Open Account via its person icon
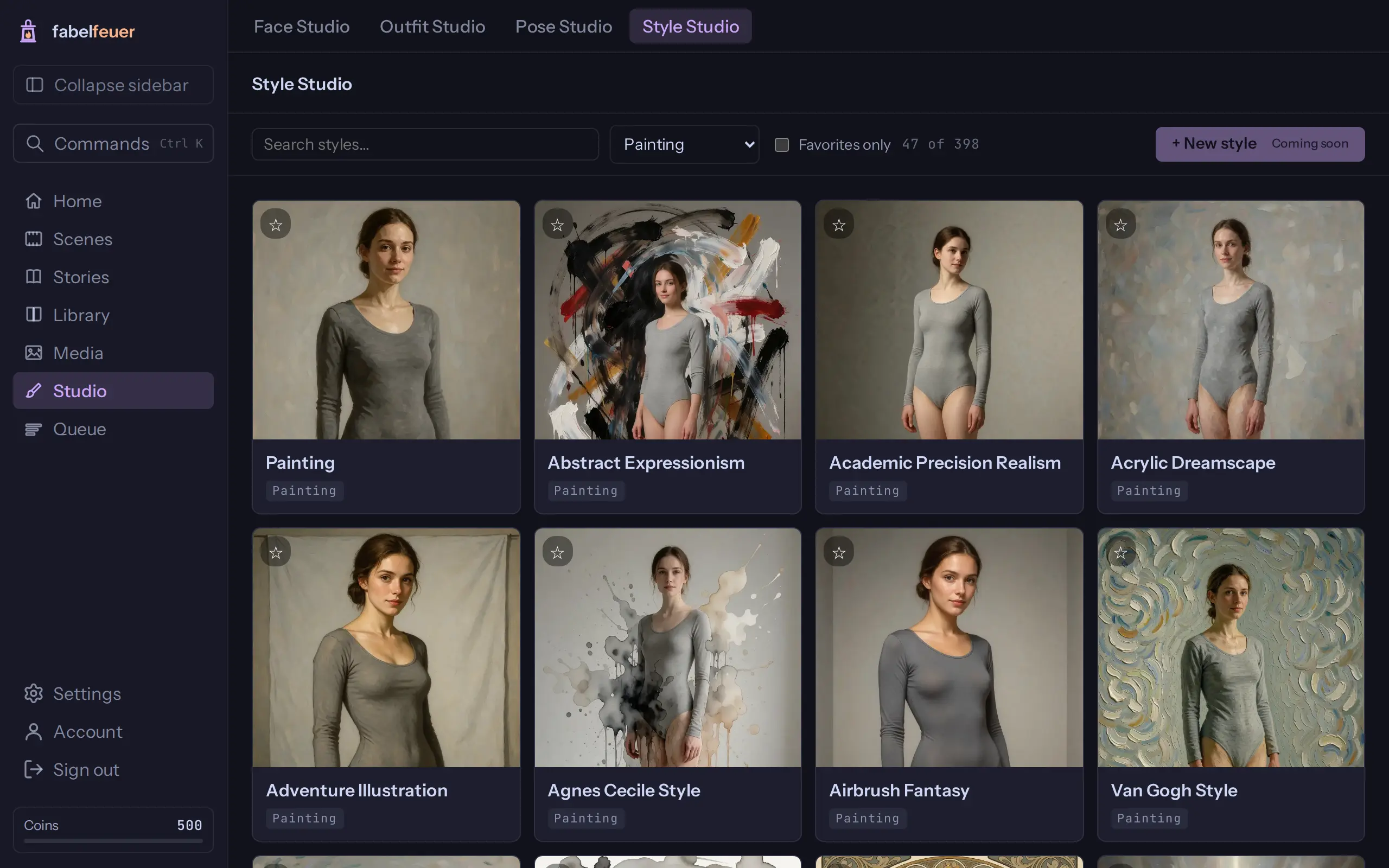Screen dimensions: 1389x868 34,731
